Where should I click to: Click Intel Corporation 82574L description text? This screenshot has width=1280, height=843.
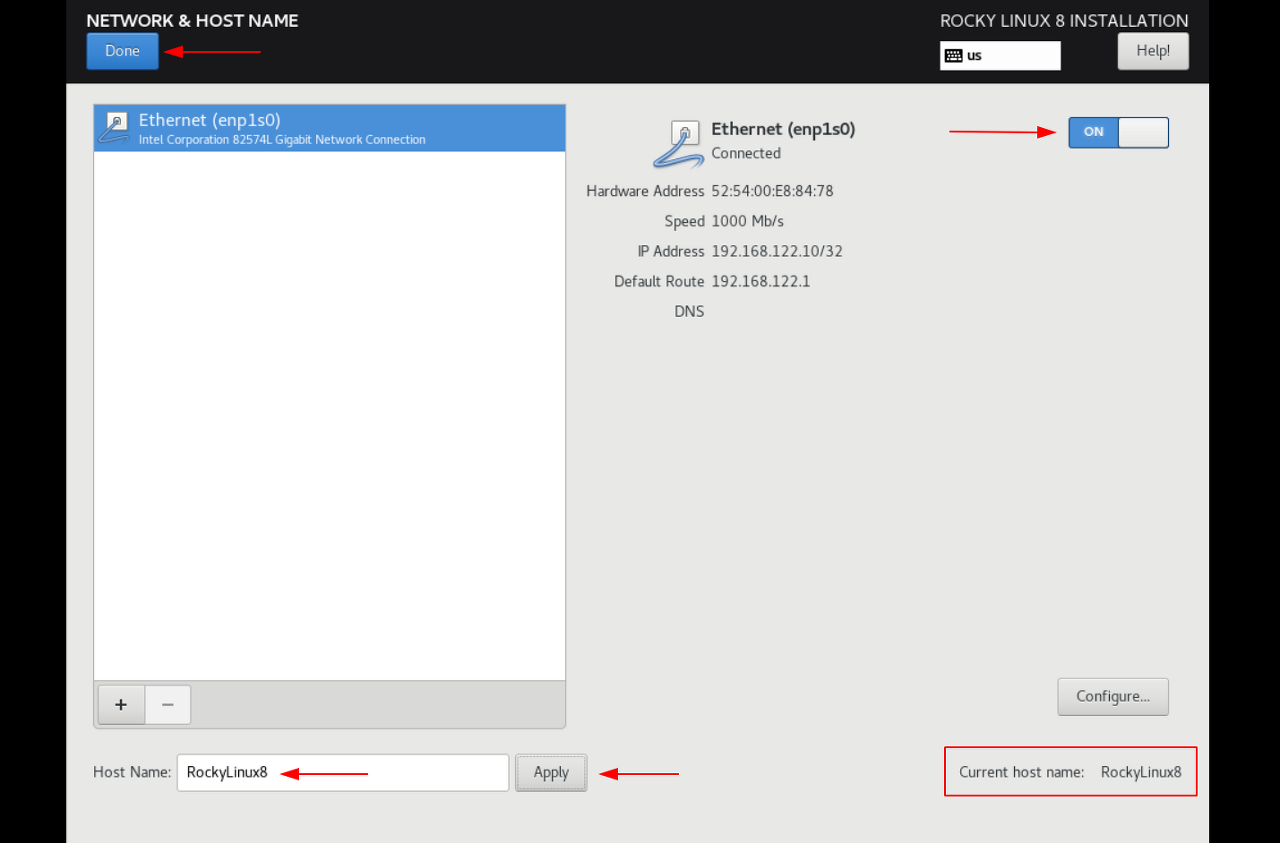pyautogui.click(x=282, y=140)
